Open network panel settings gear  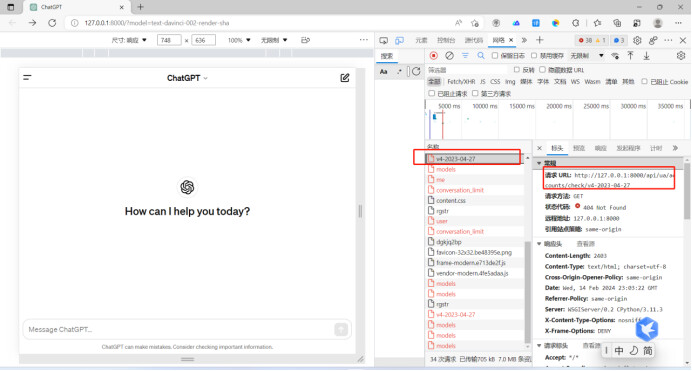[x=681, y=56]
